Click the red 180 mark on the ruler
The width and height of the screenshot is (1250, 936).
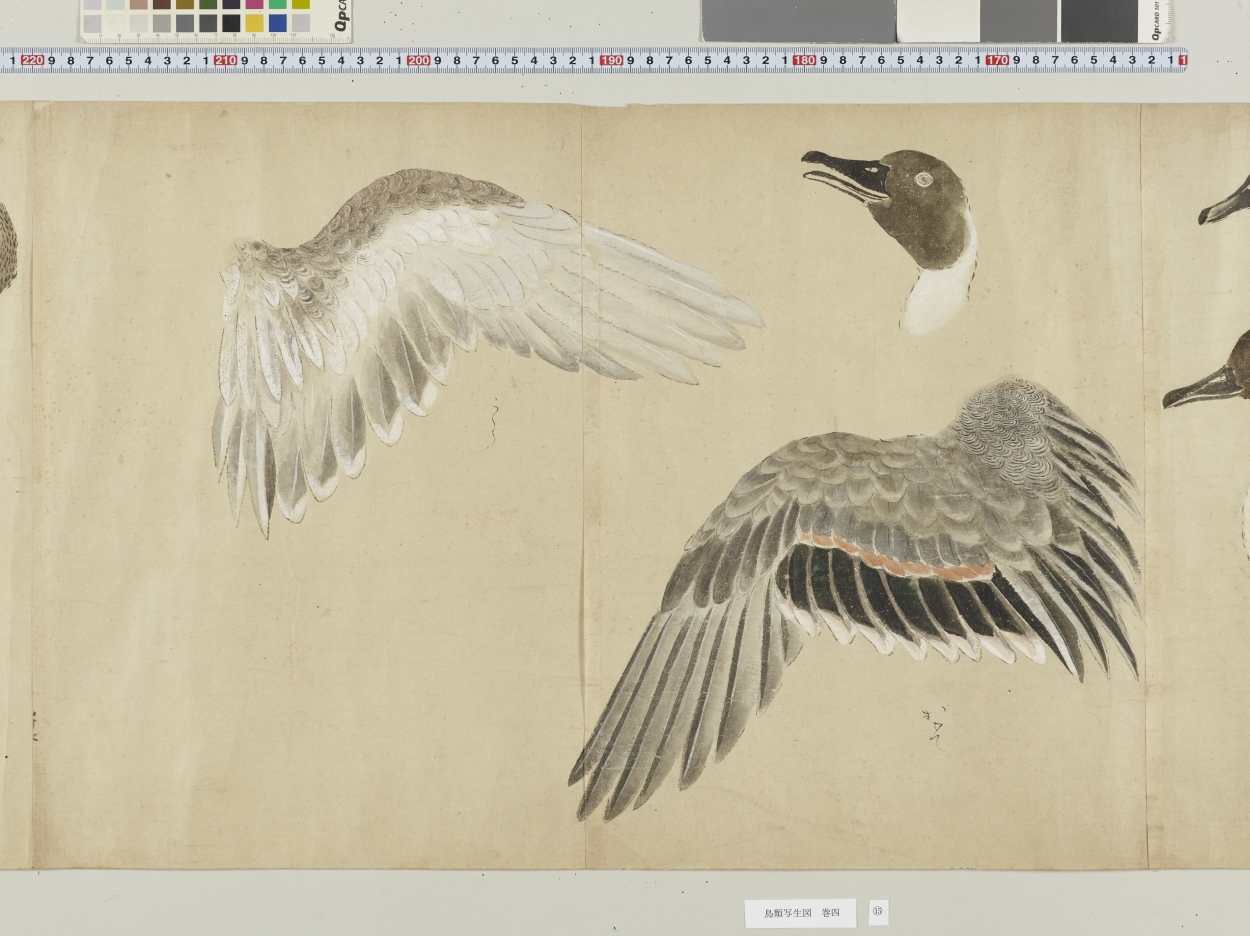point(804,60)
